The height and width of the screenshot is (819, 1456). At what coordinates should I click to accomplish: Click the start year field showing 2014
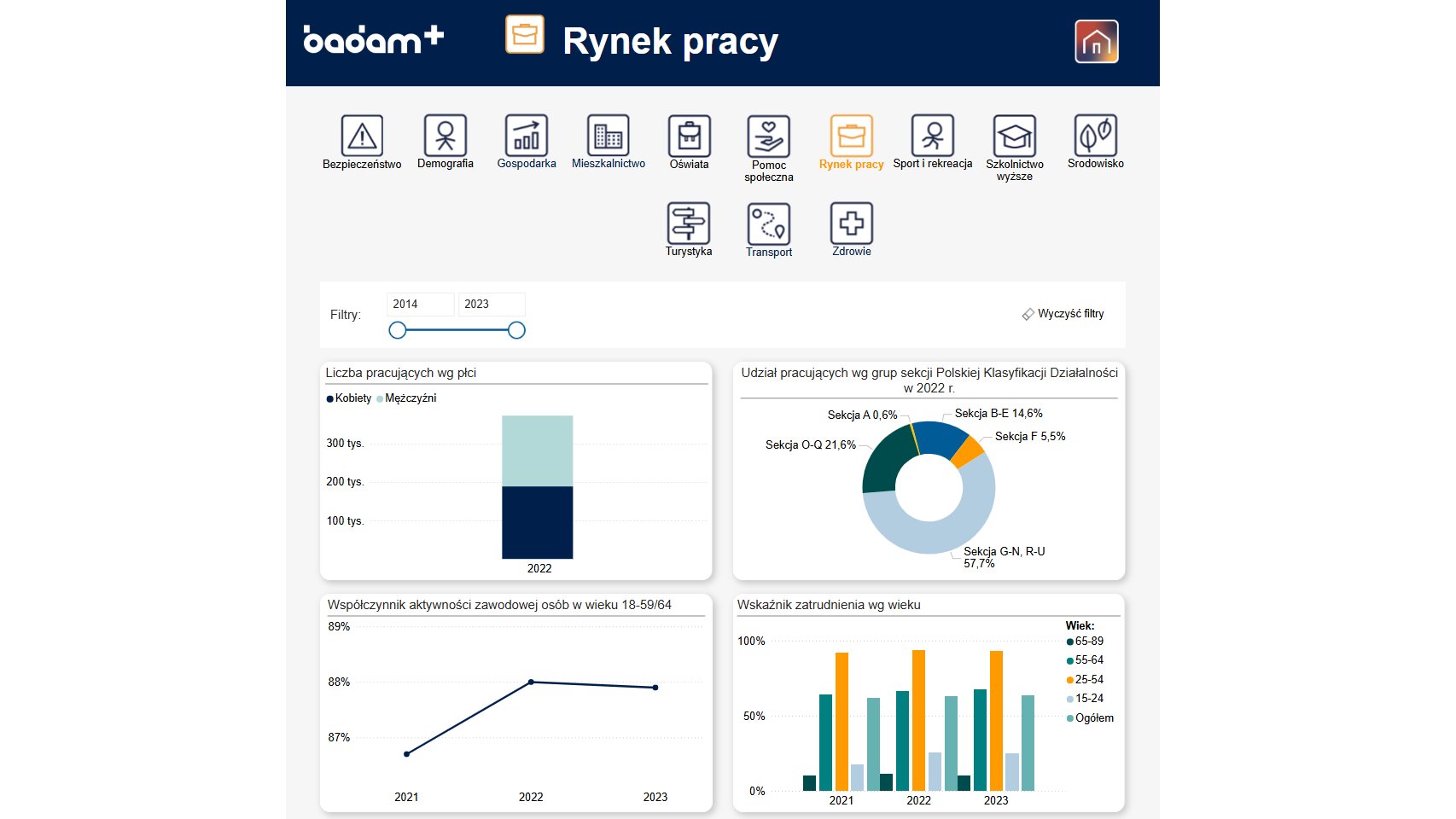pos(419,305)
